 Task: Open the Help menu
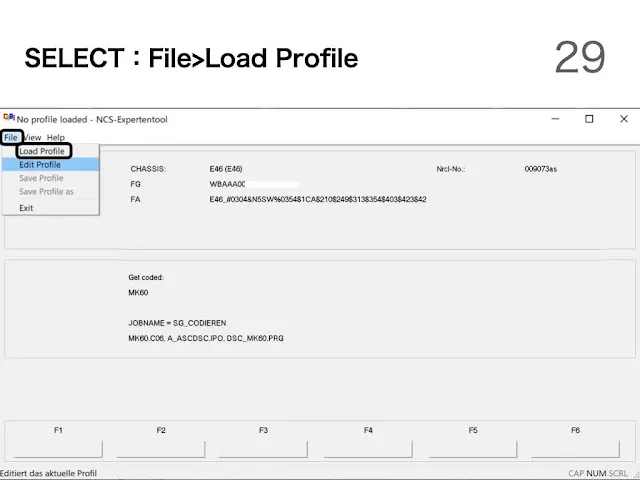pyautogui.click(x=56, y=138)
